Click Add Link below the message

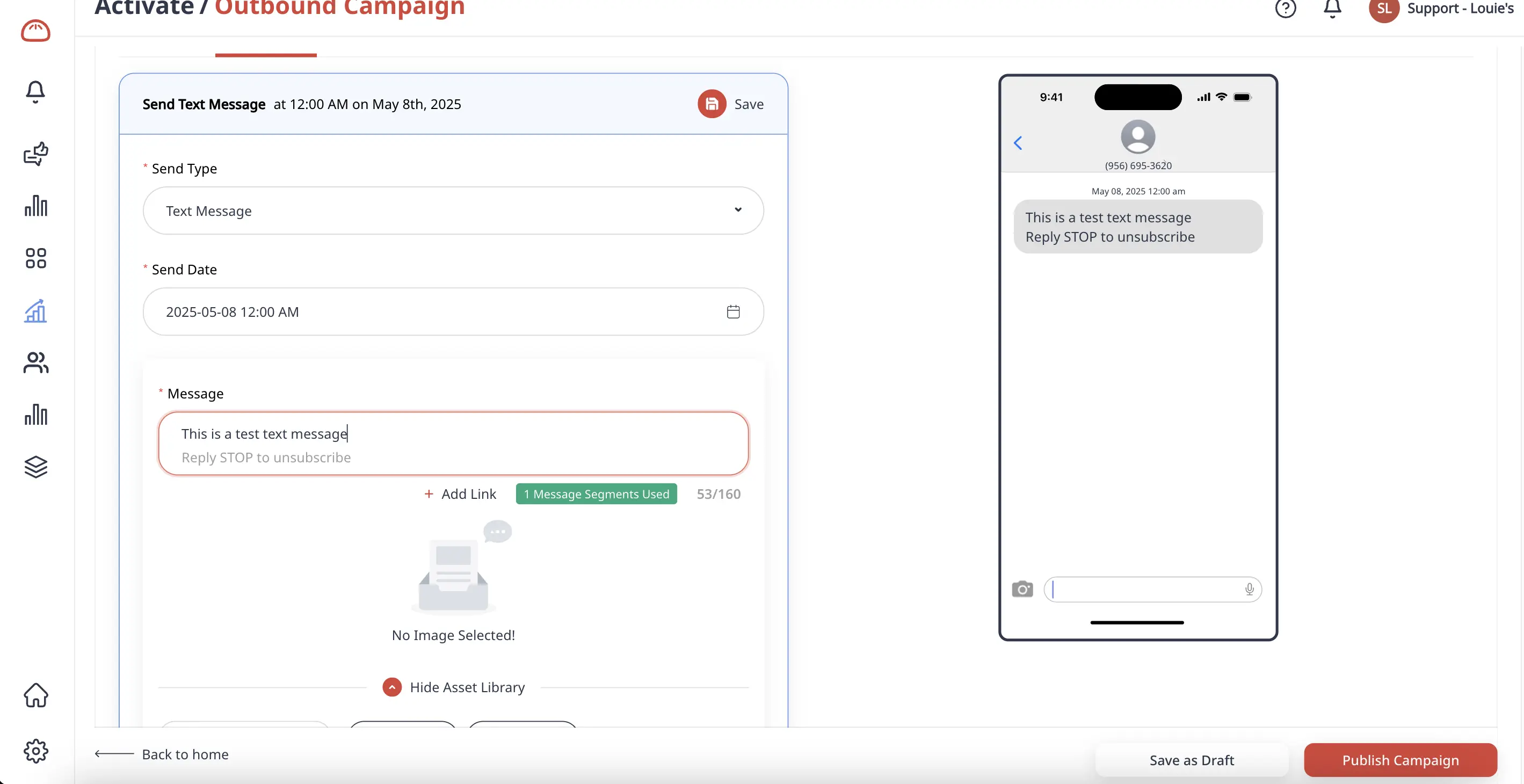point(460,494)
